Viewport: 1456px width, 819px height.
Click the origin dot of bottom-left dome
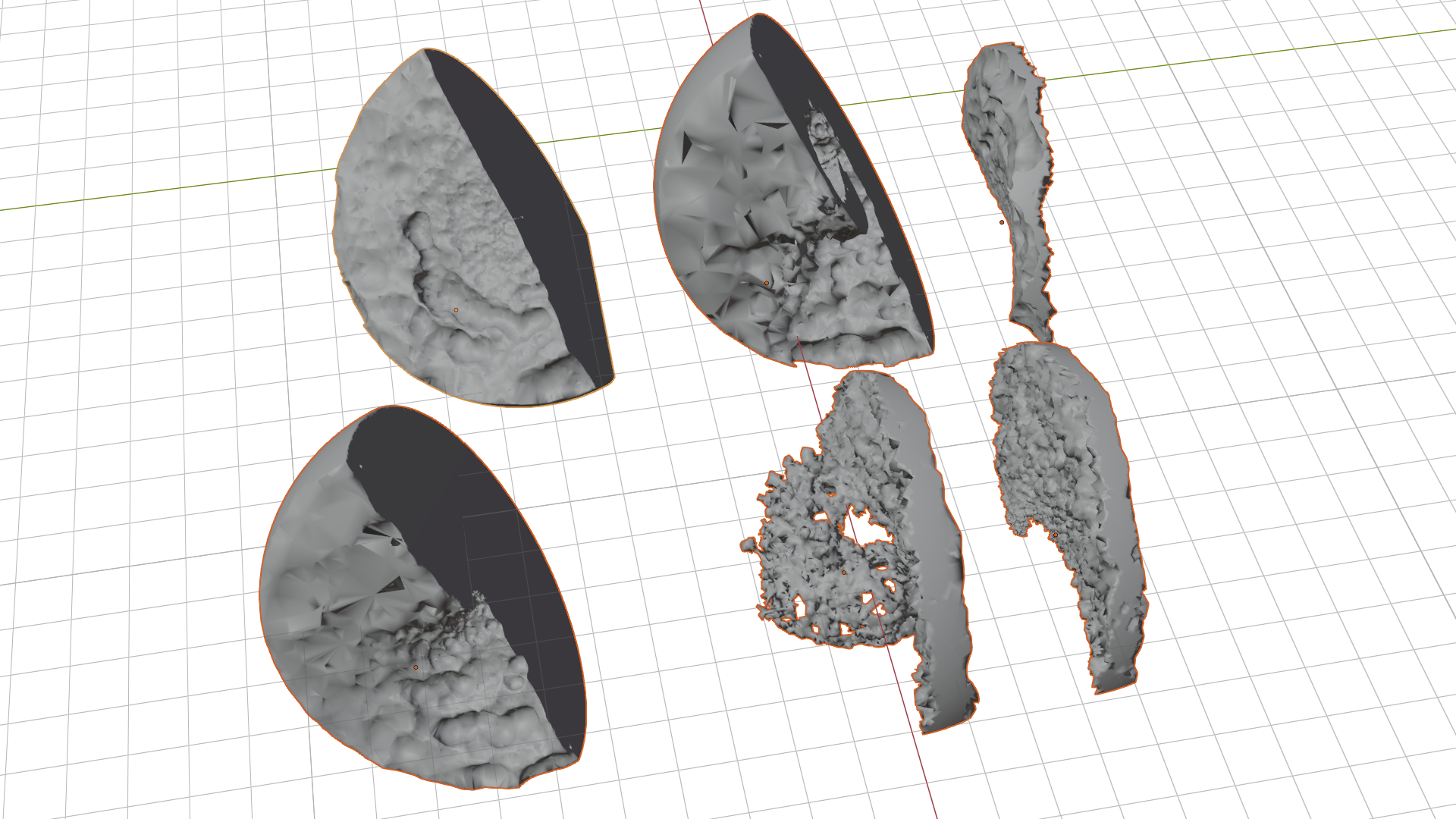coord(416,667)
